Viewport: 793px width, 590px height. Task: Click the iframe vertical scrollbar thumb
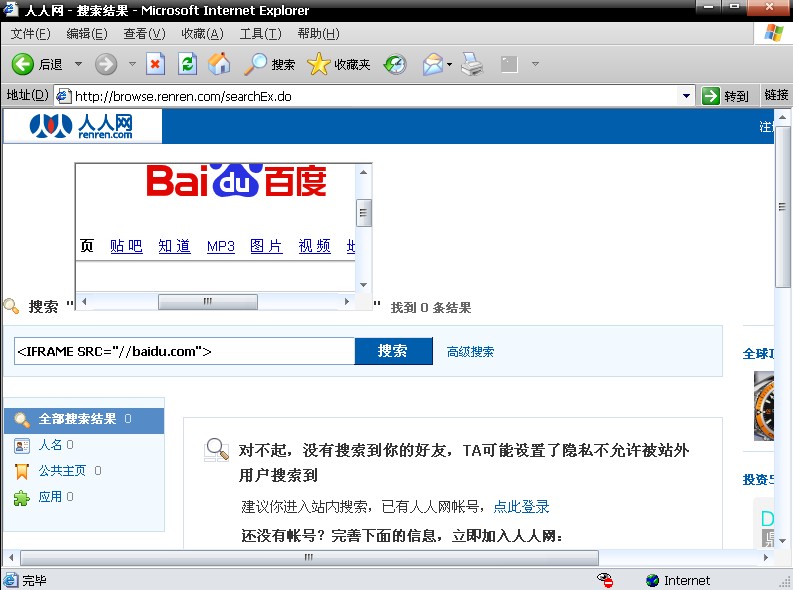(x=364, y=213)
